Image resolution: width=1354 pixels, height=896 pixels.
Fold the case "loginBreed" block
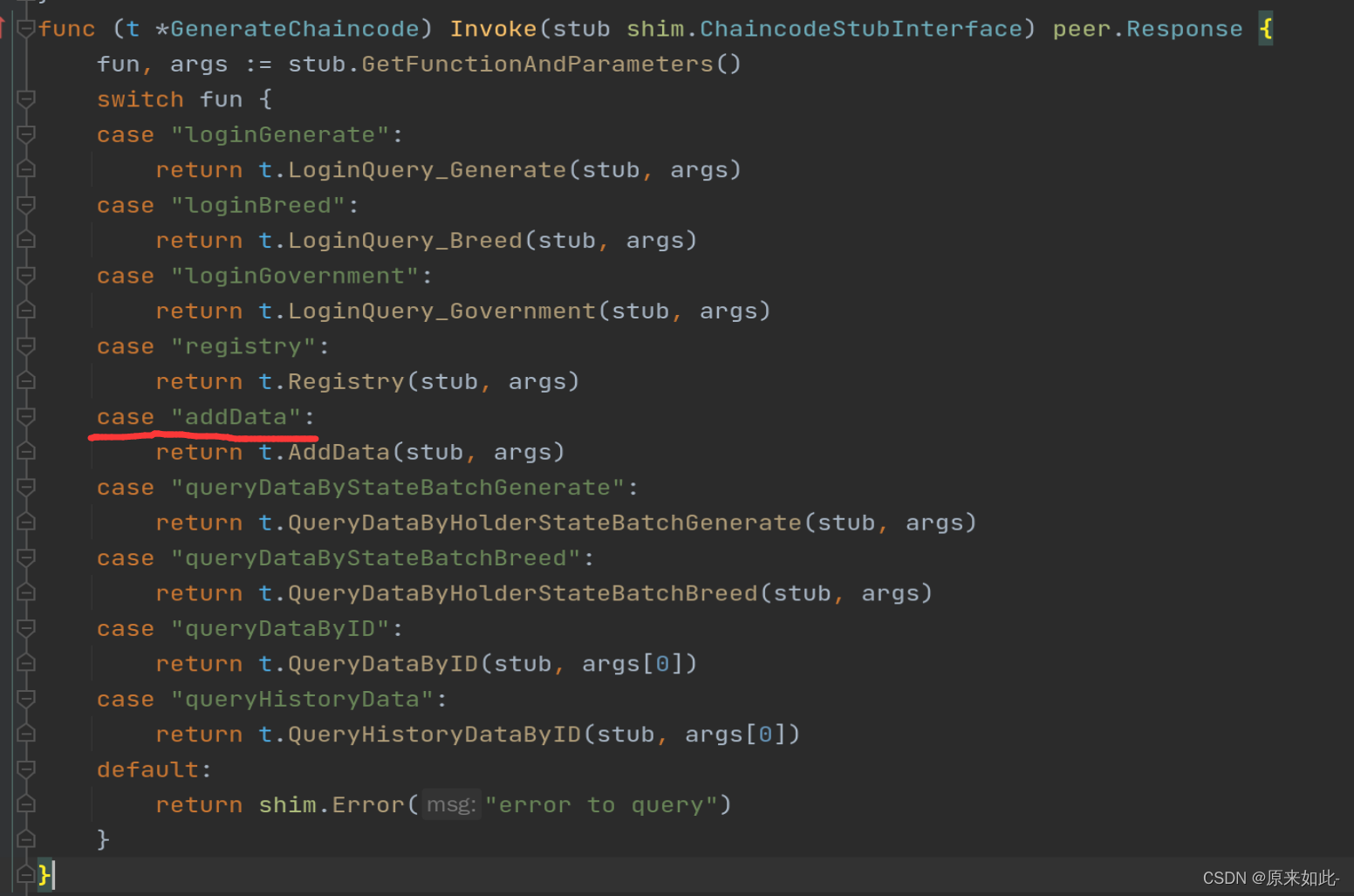pyautogui.click(x=26, y=205)
